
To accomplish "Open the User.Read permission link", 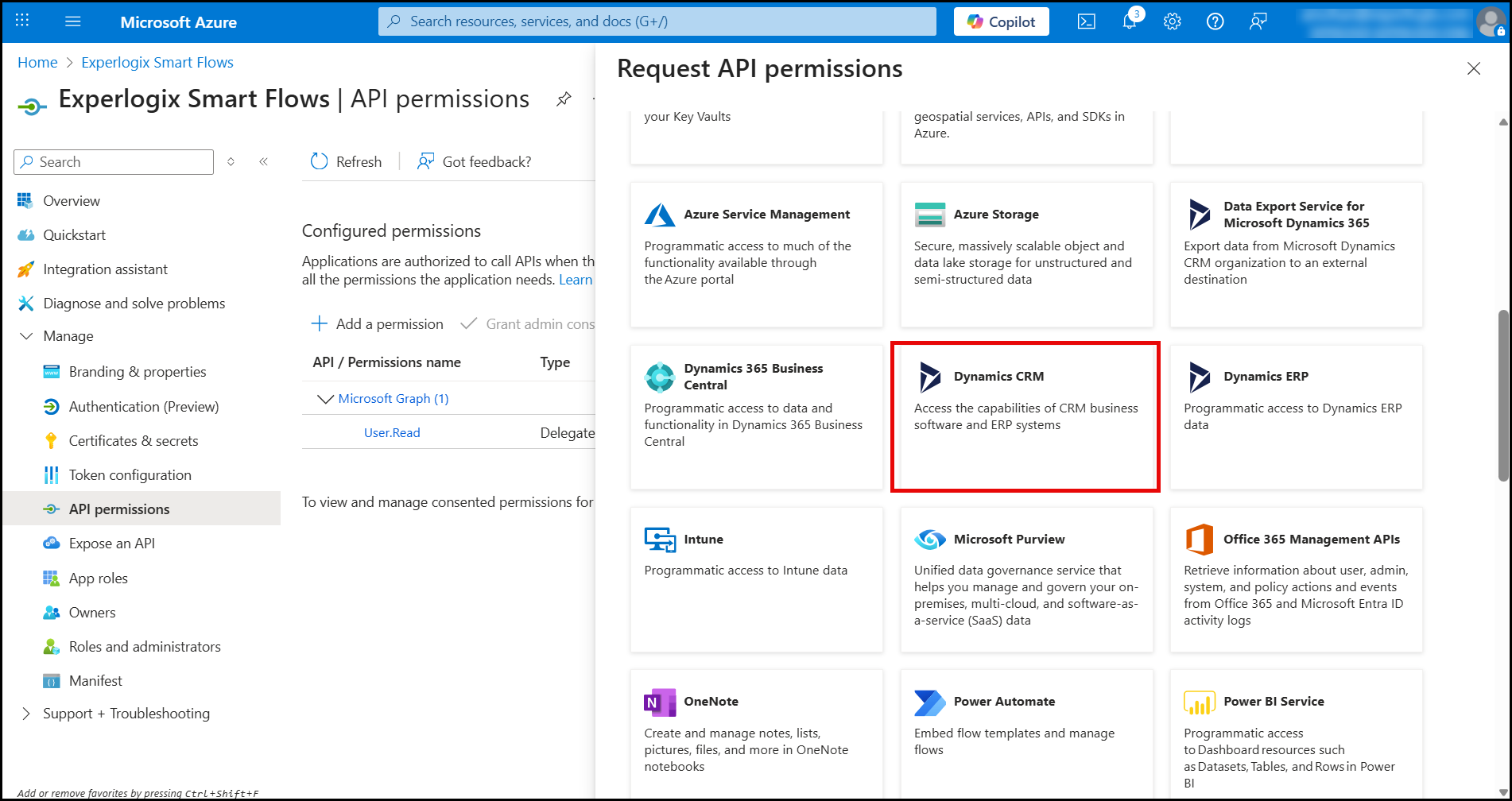I will [x=392, y=433].
